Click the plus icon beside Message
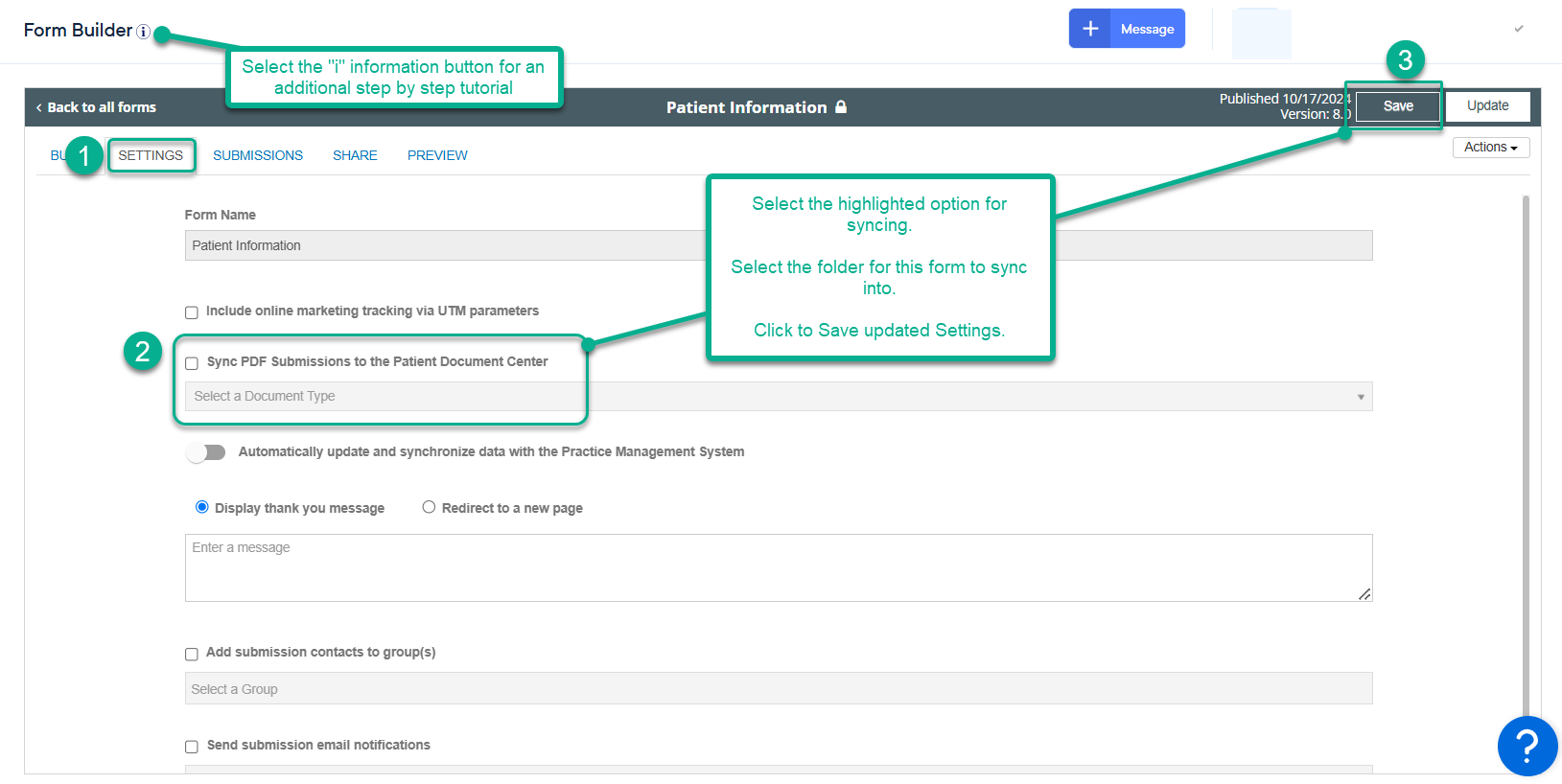 [1090, 29]
